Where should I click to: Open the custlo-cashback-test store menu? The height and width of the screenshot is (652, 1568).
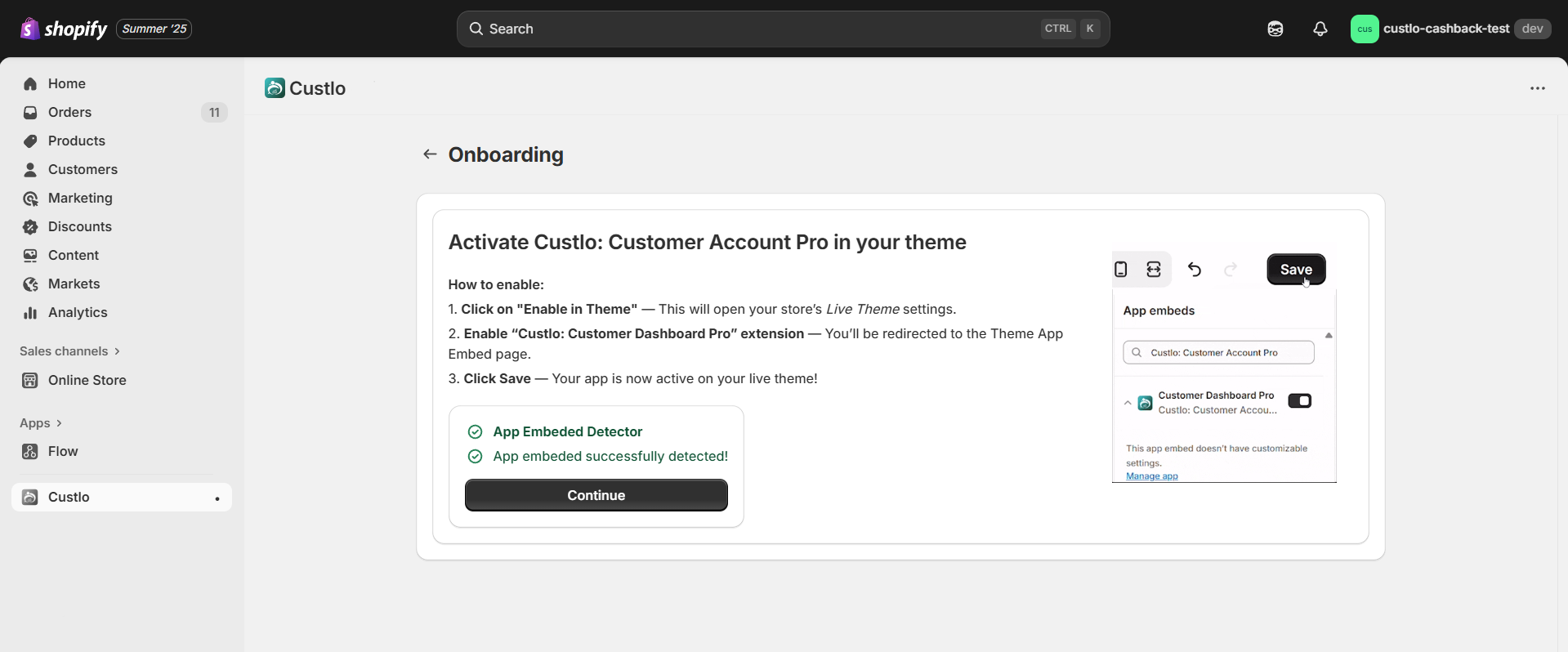point(1450,29)
